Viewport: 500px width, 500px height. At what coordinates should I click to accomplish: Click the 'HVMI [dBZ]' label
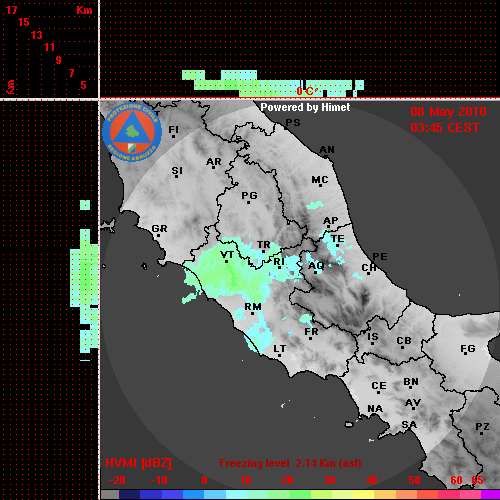pyautogui.click(x=138, y=463)
